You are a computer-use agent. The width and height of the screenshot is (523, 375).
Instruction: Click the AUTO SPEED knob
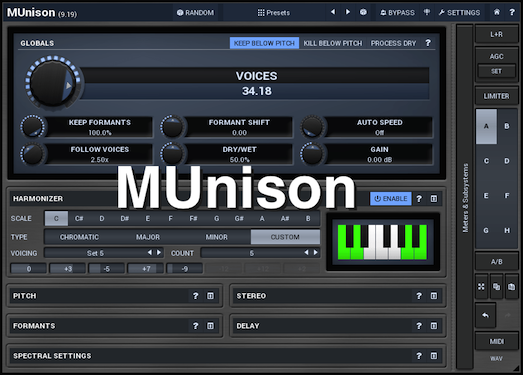312,126
